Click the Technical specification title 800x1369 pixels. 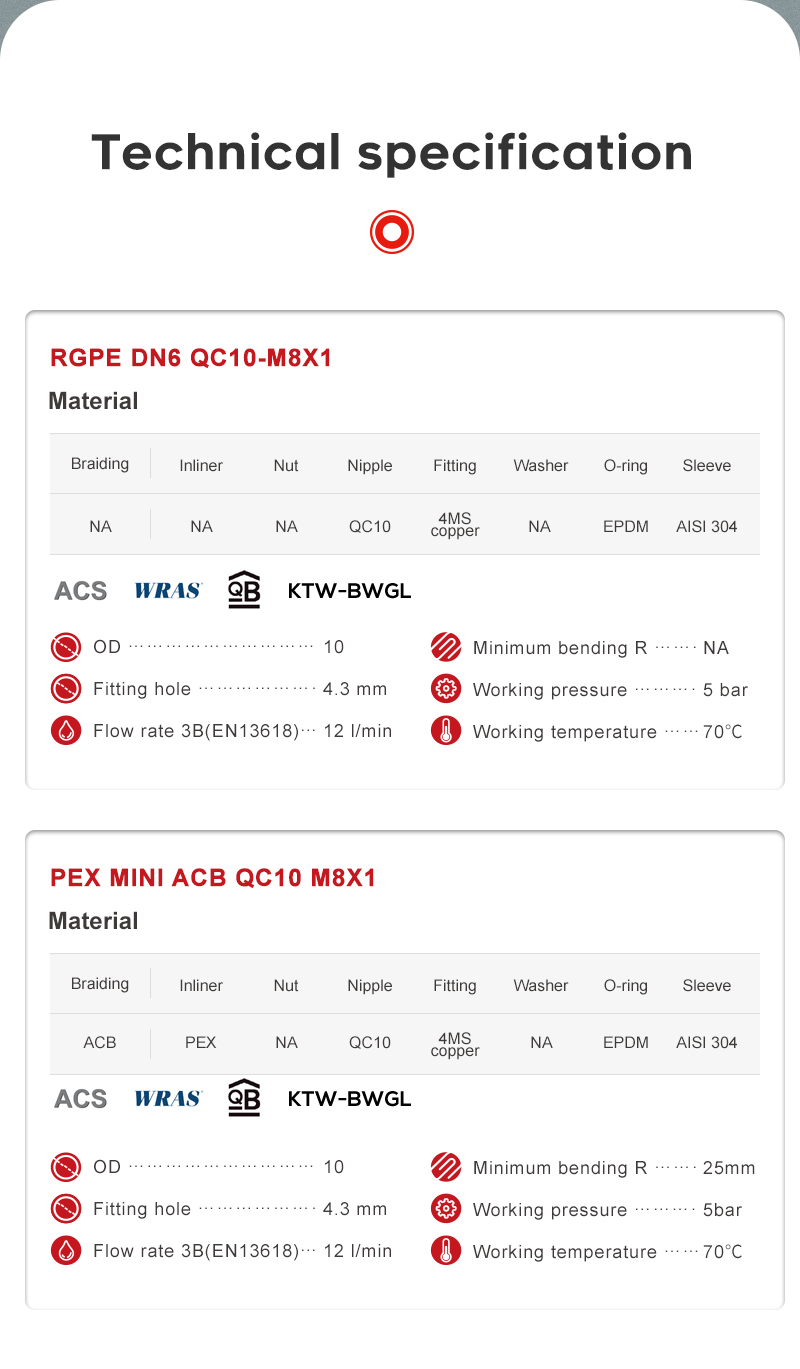pos(392,153)
